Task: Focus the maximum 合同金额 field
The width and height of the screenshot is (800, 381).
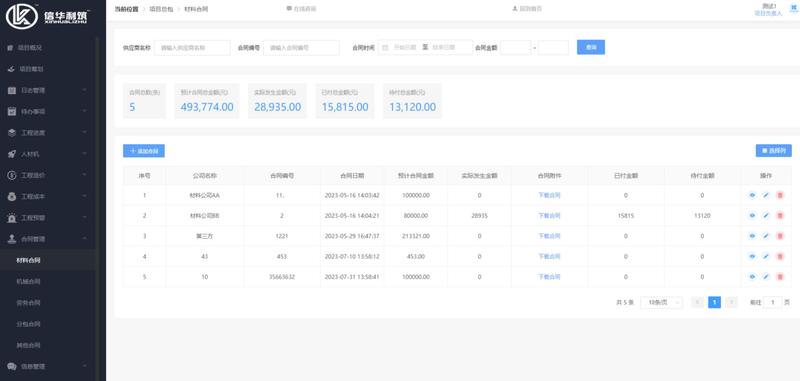Action: coord(553,47)
